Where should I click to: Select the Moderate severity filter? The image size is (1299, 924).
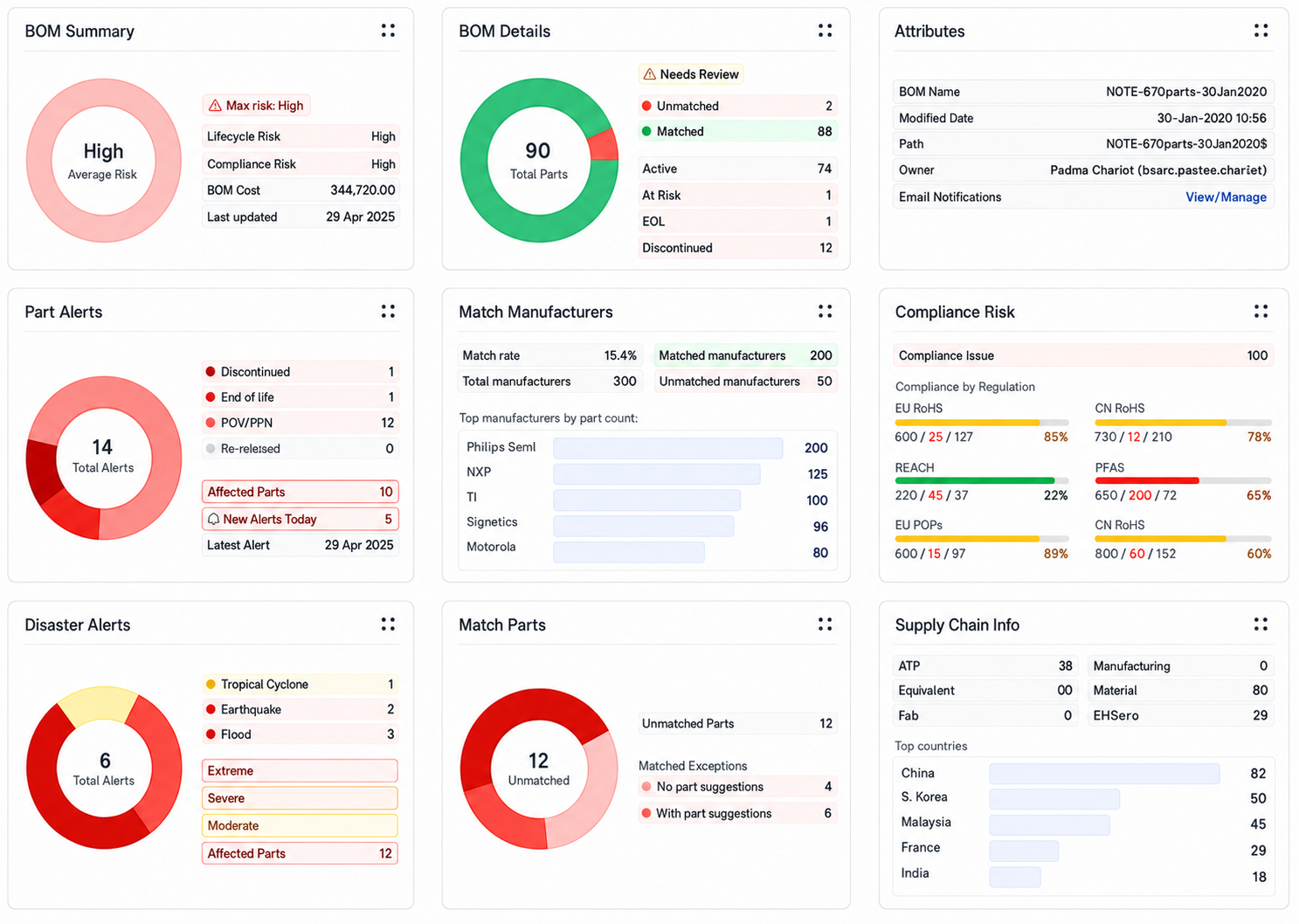300,825
